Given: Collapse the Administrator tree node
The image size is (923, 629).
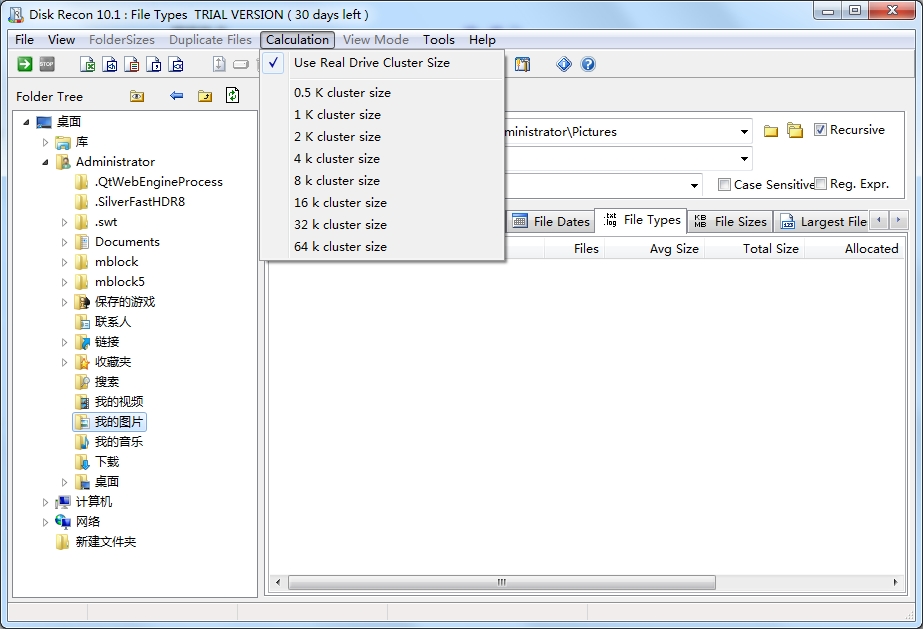Looking at the screenshot, I should coord(46,162).
